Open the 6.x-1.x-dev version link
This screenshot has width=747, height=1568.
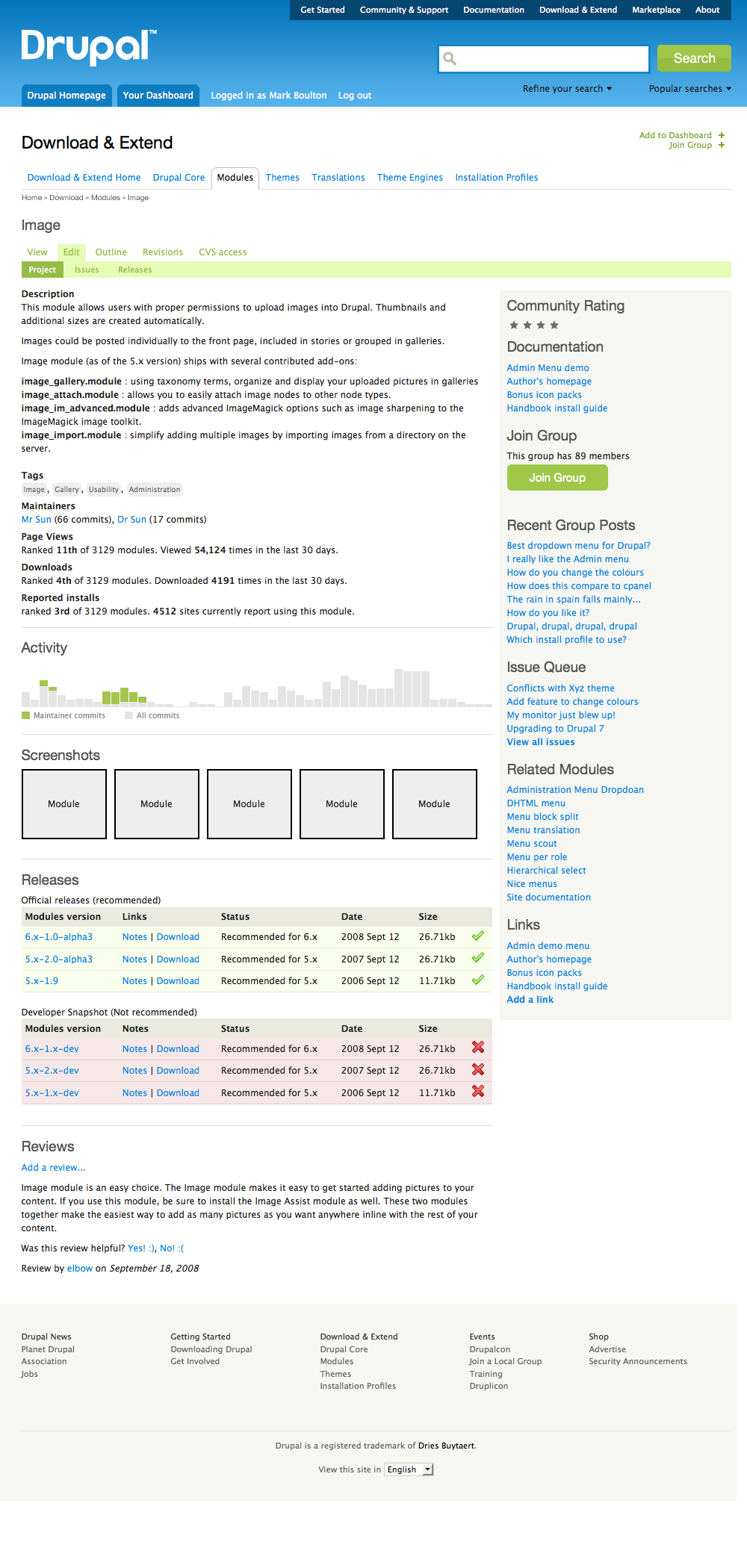click(x=52, y=1049)
